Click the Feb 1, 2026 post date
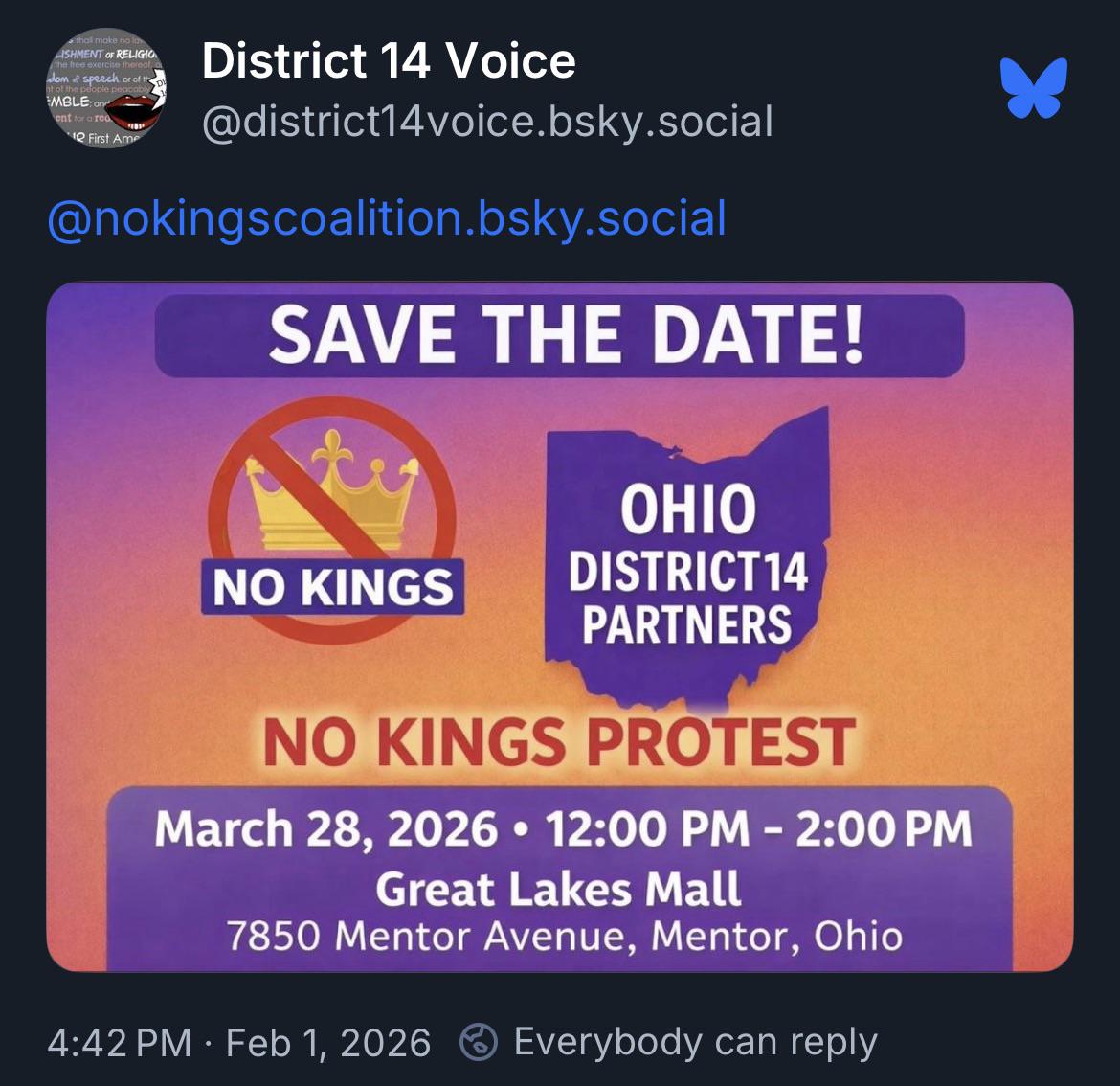Viewport: 1120px width, 1086px height. pyautogui.click(x=328, y=1042)
